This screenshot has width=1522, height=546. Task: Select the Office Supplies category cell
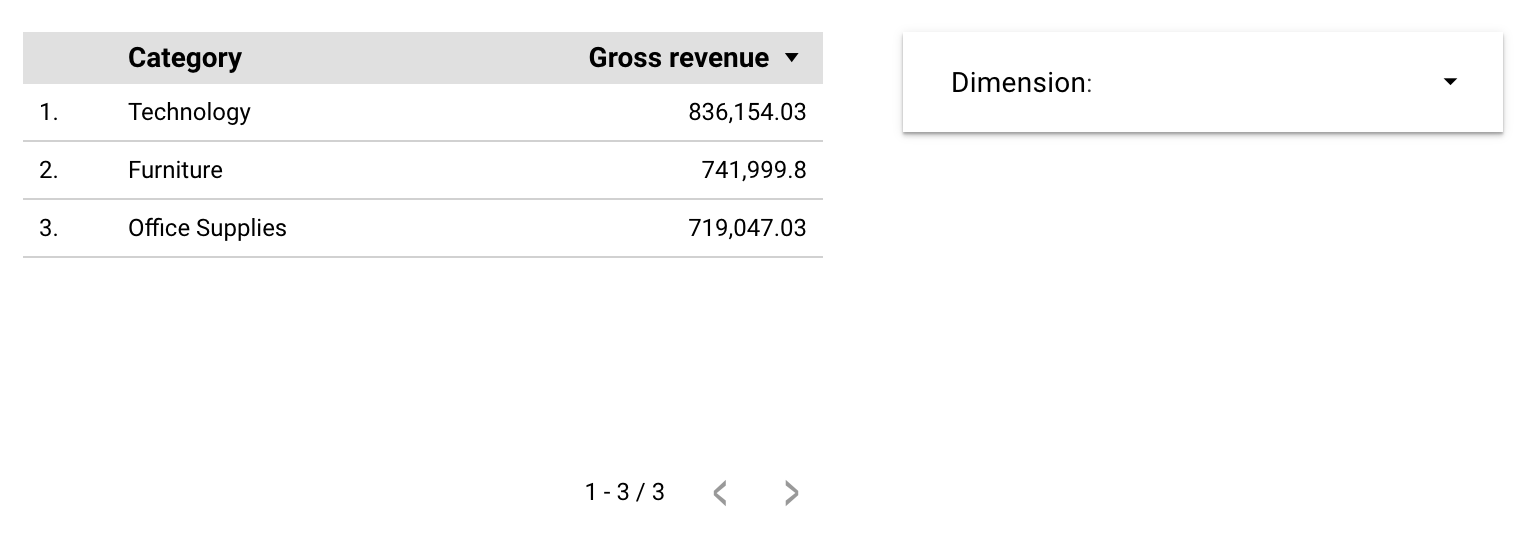click(x=207, y=228)
